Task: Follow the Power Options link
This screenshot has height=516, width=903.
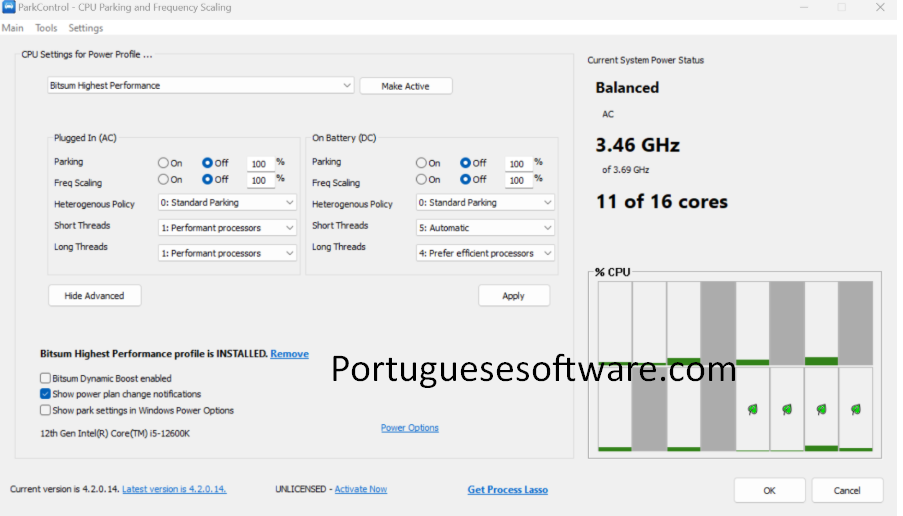Action: [x=409, y=428]
